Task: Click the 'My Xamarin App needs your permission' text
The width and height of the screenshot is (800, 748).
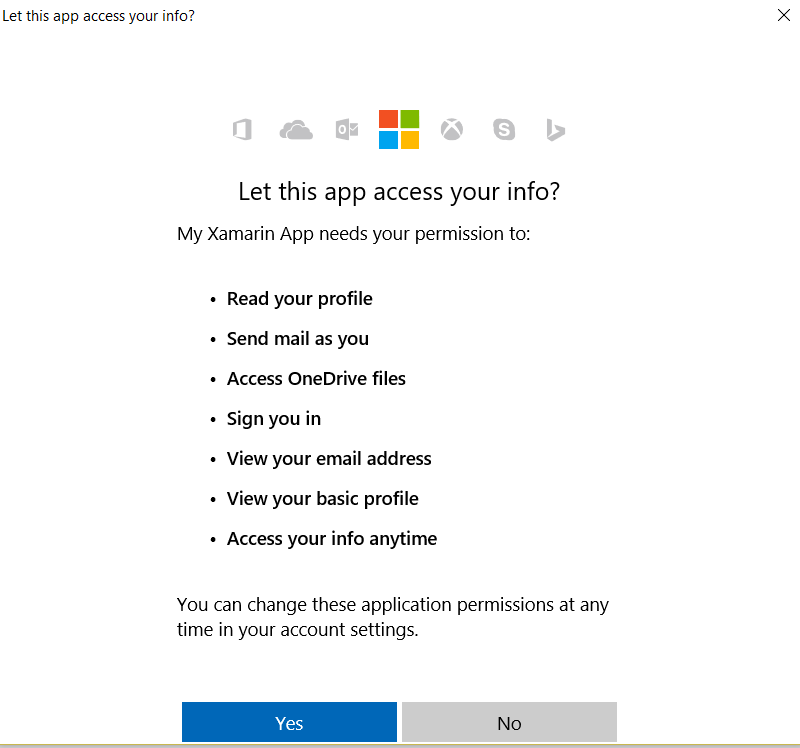Action: [354, 234]
